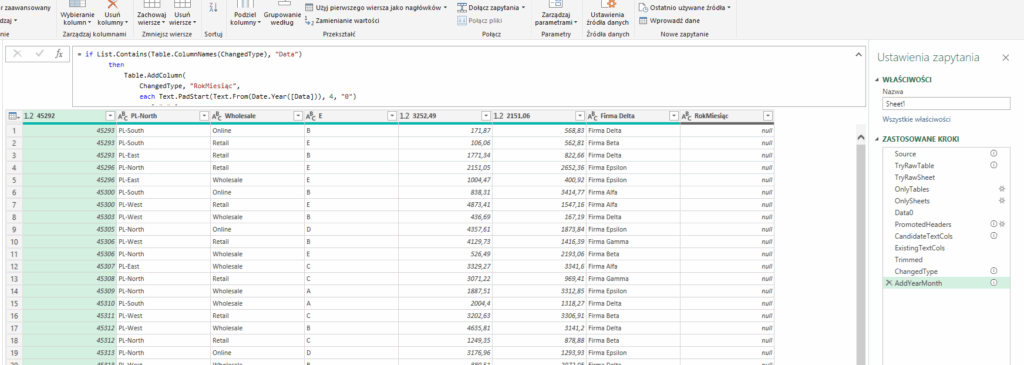Click data type icon of the Firma Delta column

pos(593,116)
